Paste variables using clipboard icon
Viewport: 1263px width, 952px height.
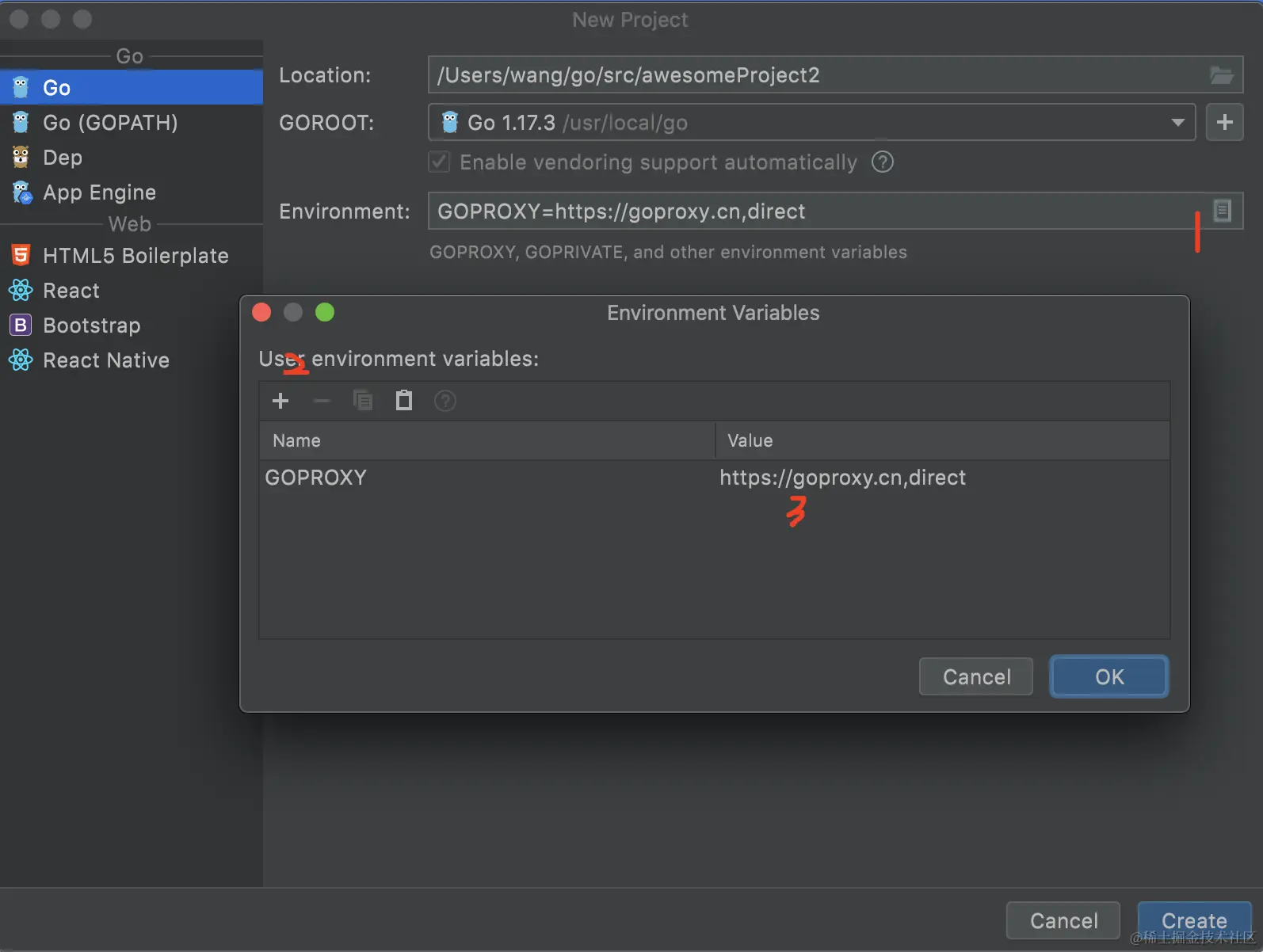coord(404,401)
